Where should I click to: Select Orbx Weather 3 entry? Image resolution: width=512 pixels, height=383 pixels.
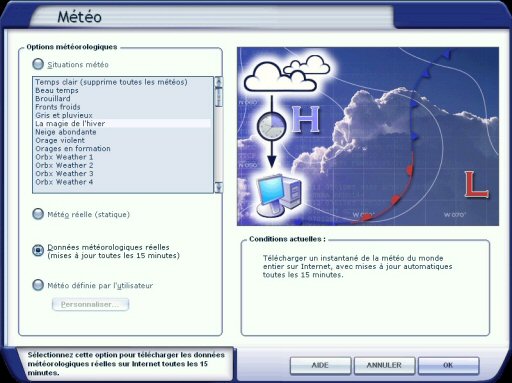(x=123, y=174)
